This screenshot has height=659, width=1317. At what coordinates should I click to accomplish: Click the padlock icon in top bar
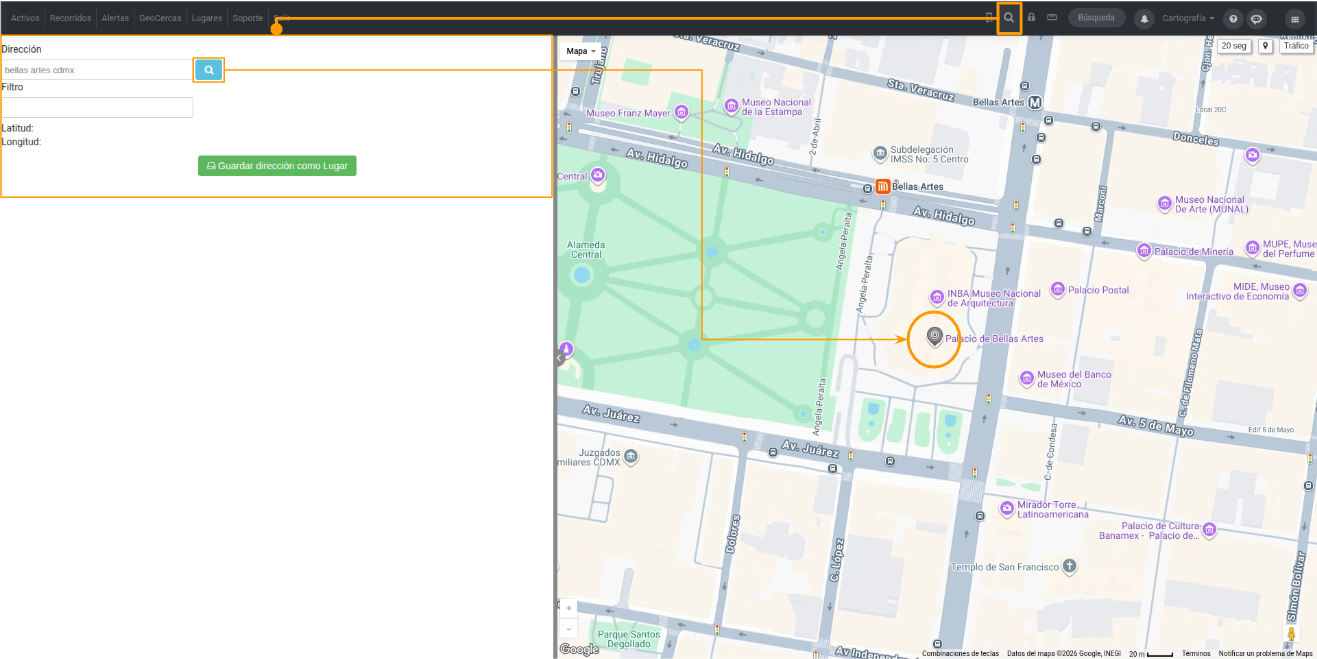[x=1031, y=18]
